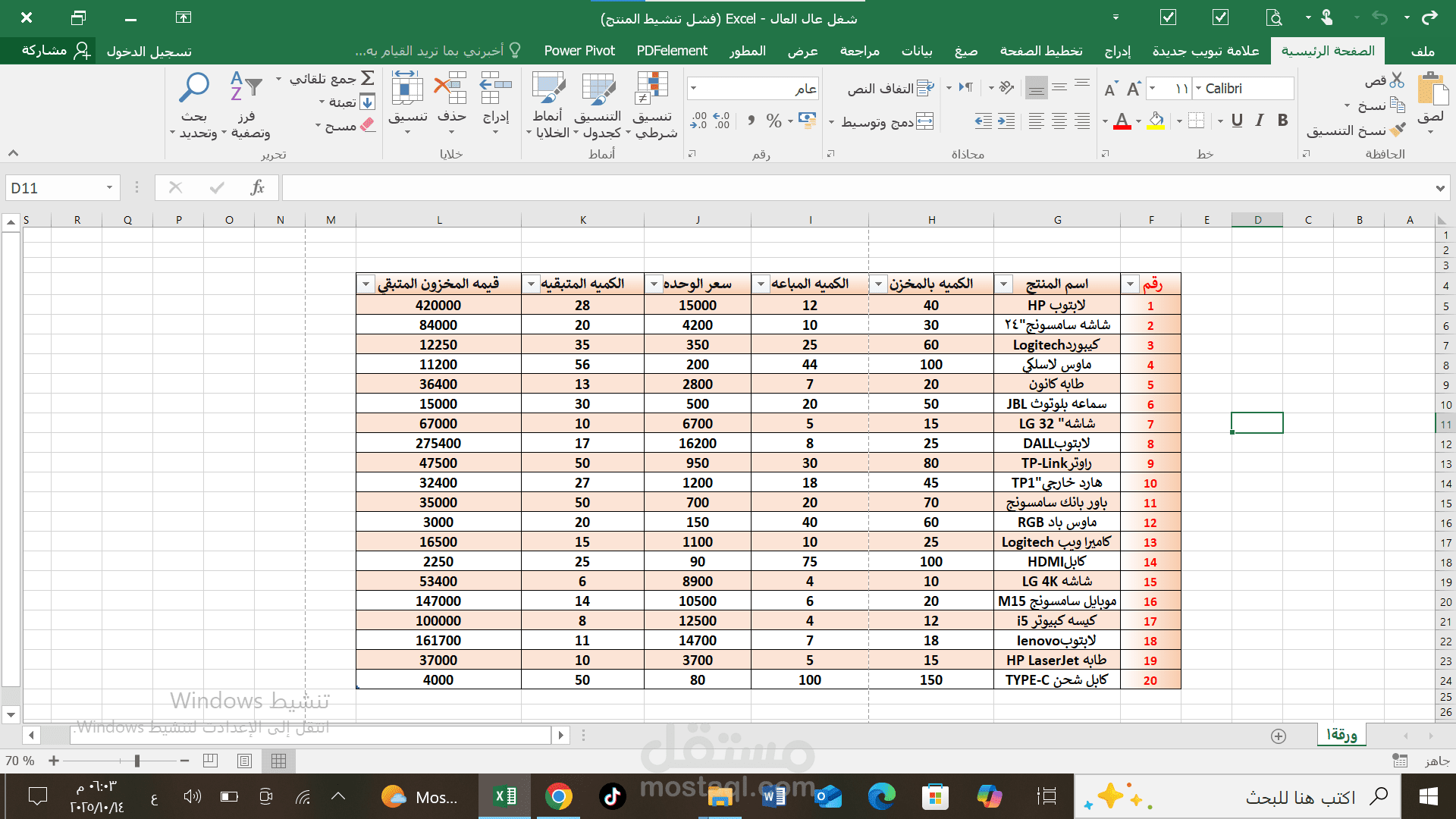The height and width of the screenshot is (819, 1456).
Task: Click the Insert Function fx icon
Action: click(x=257, y=187)
